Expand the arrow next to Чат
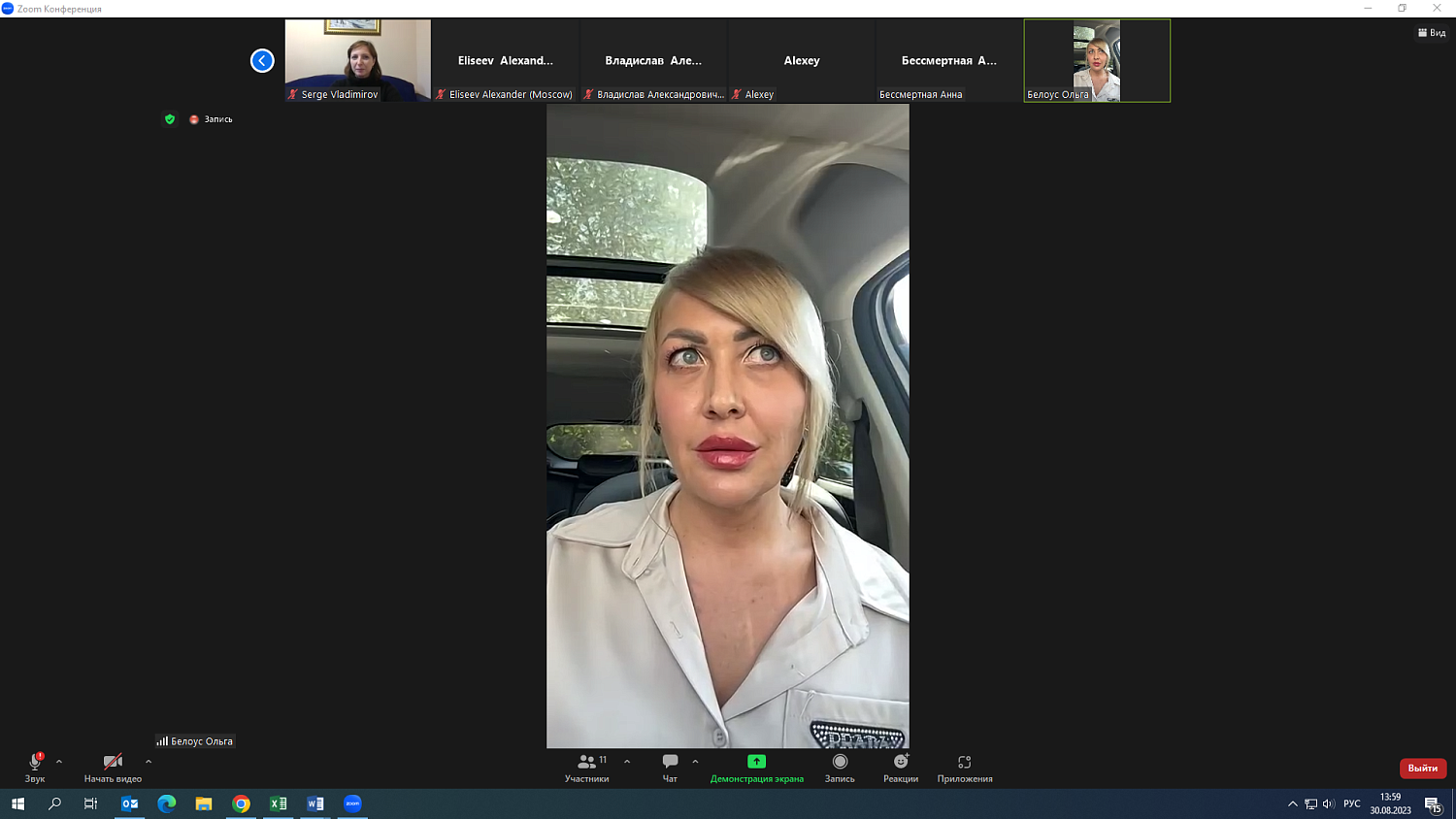 tap(695, 762)
